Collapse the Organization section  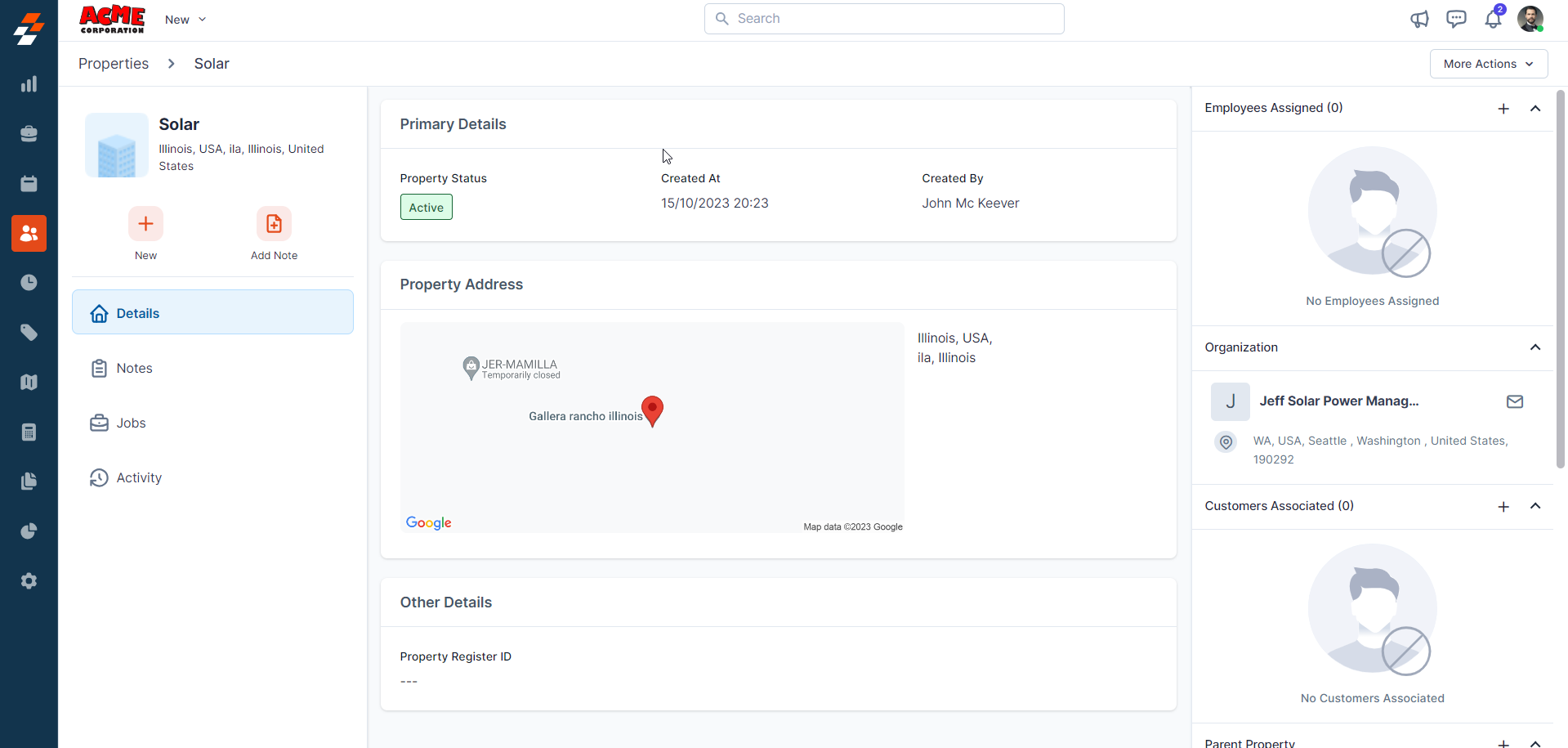(x=1535, y=347)
